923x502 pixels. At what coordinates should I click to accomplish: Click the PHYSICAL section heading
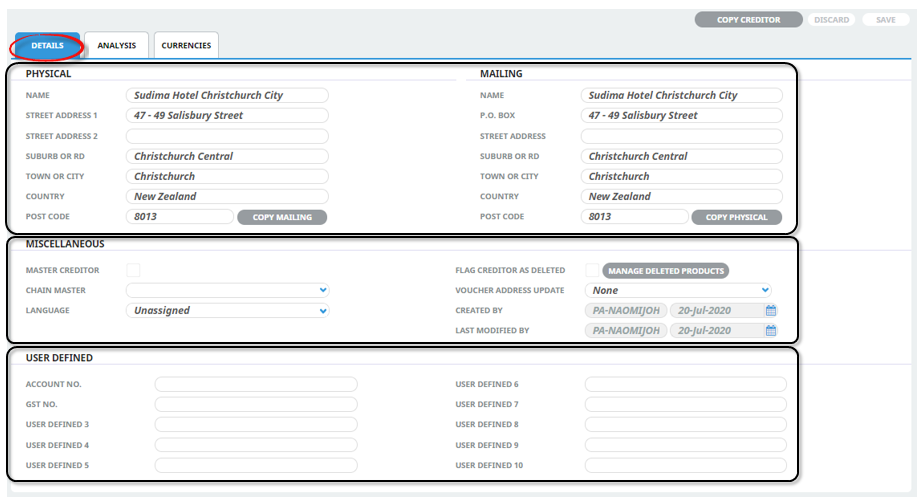coord(48,74)
